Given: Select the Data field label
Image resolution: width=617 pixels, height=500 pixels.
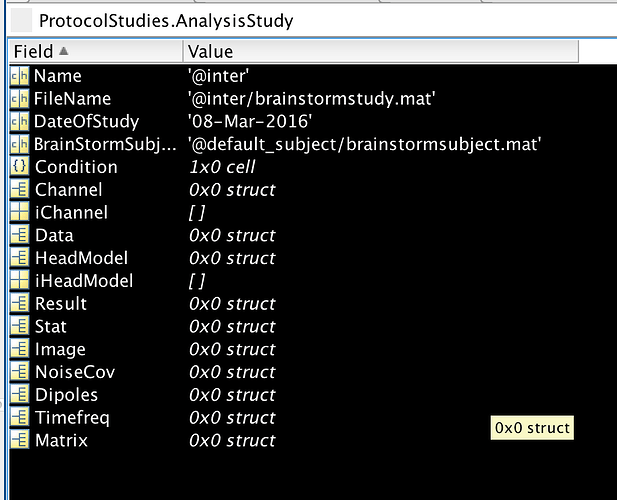Looking at the screenshot, I should click(54, 236).
